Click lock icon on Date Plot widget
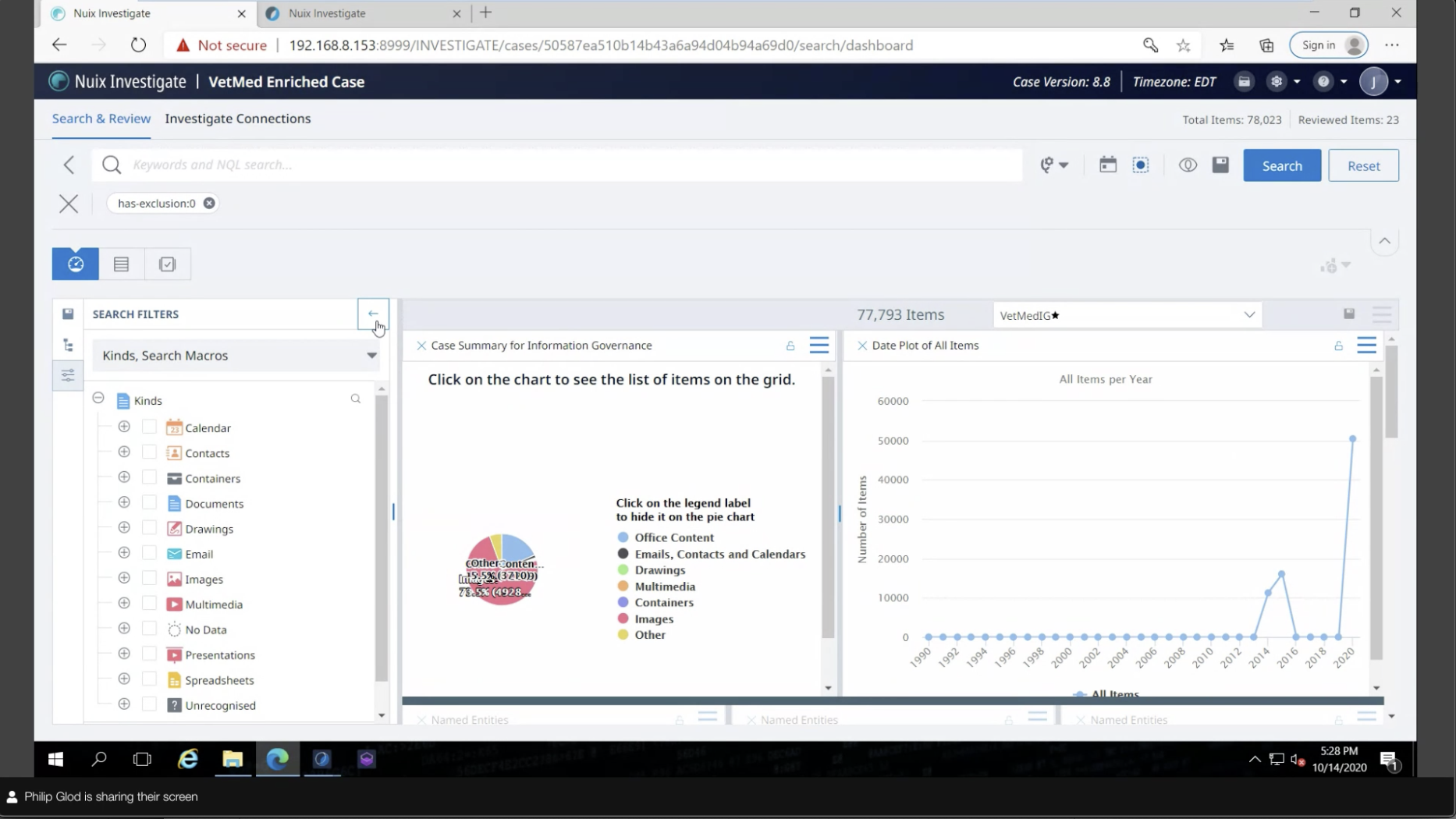 coord(1338,346)
